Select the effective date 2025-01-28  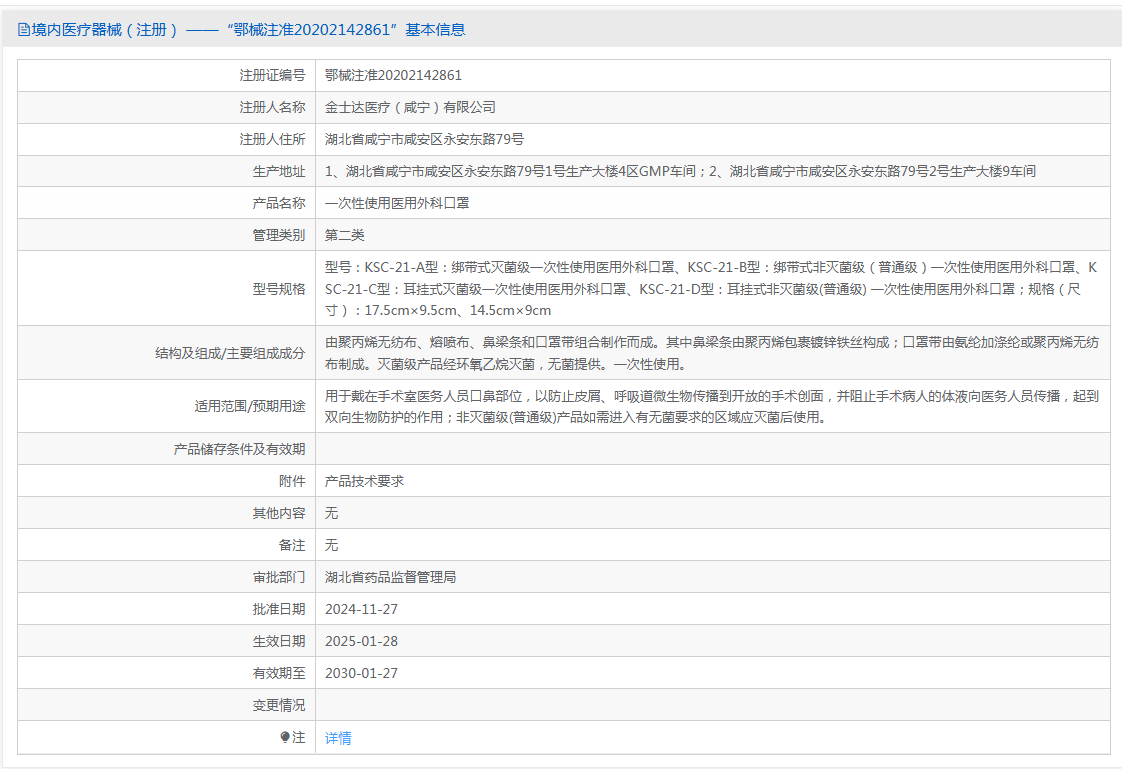tap(361, 641)
